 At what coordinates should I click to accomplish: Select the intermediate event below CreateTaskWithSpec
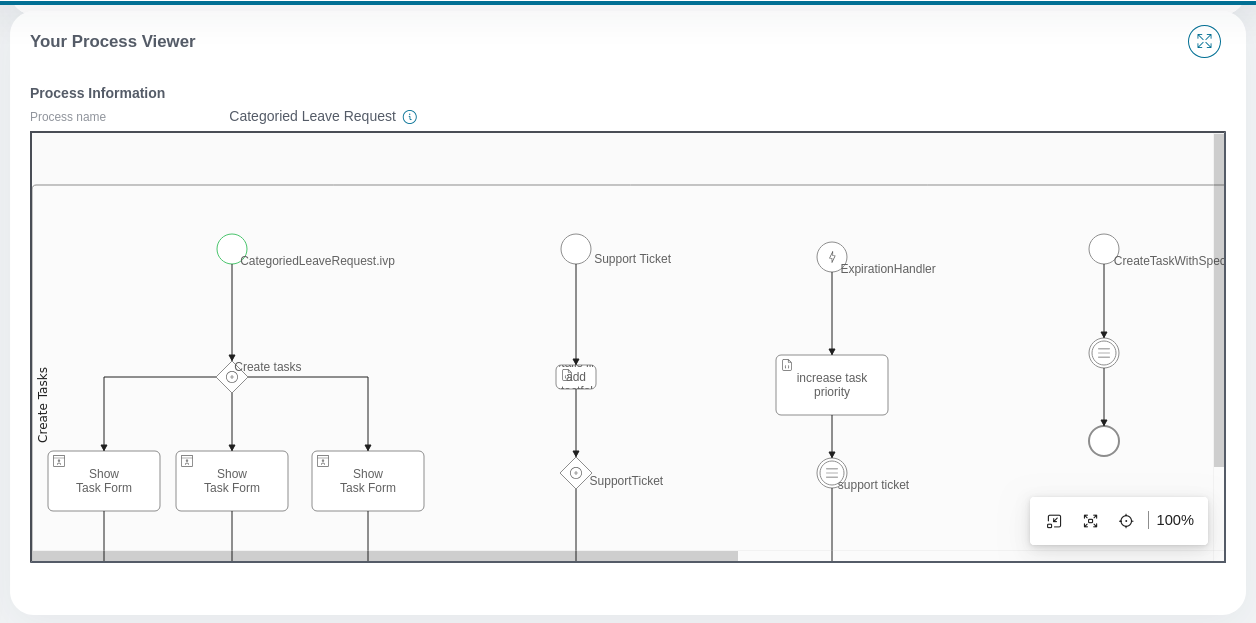pyautogui.click(x=1104, y=353)
